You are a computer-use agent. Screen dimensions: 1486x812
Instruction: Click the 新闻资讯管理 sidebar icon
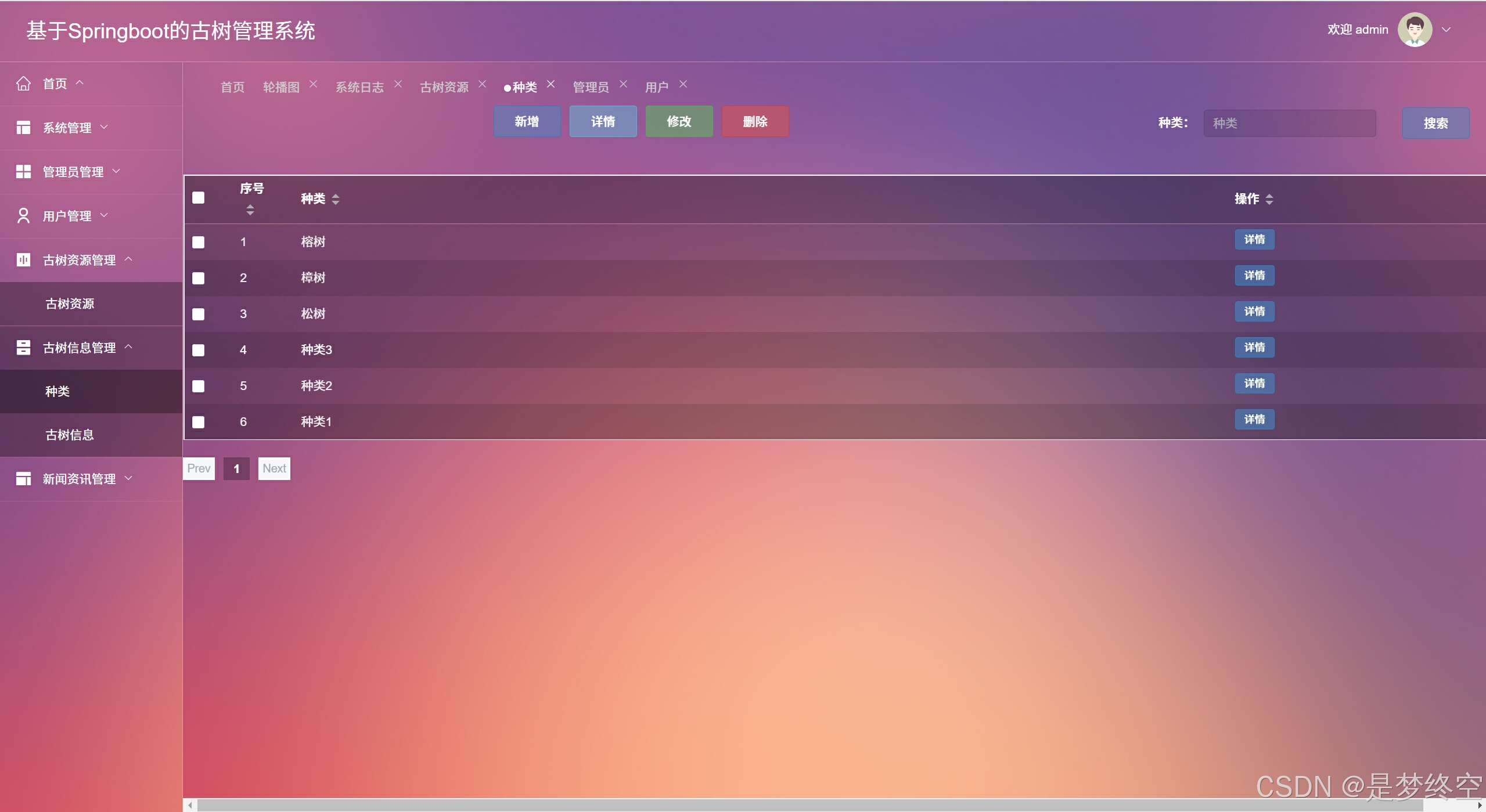23,479
